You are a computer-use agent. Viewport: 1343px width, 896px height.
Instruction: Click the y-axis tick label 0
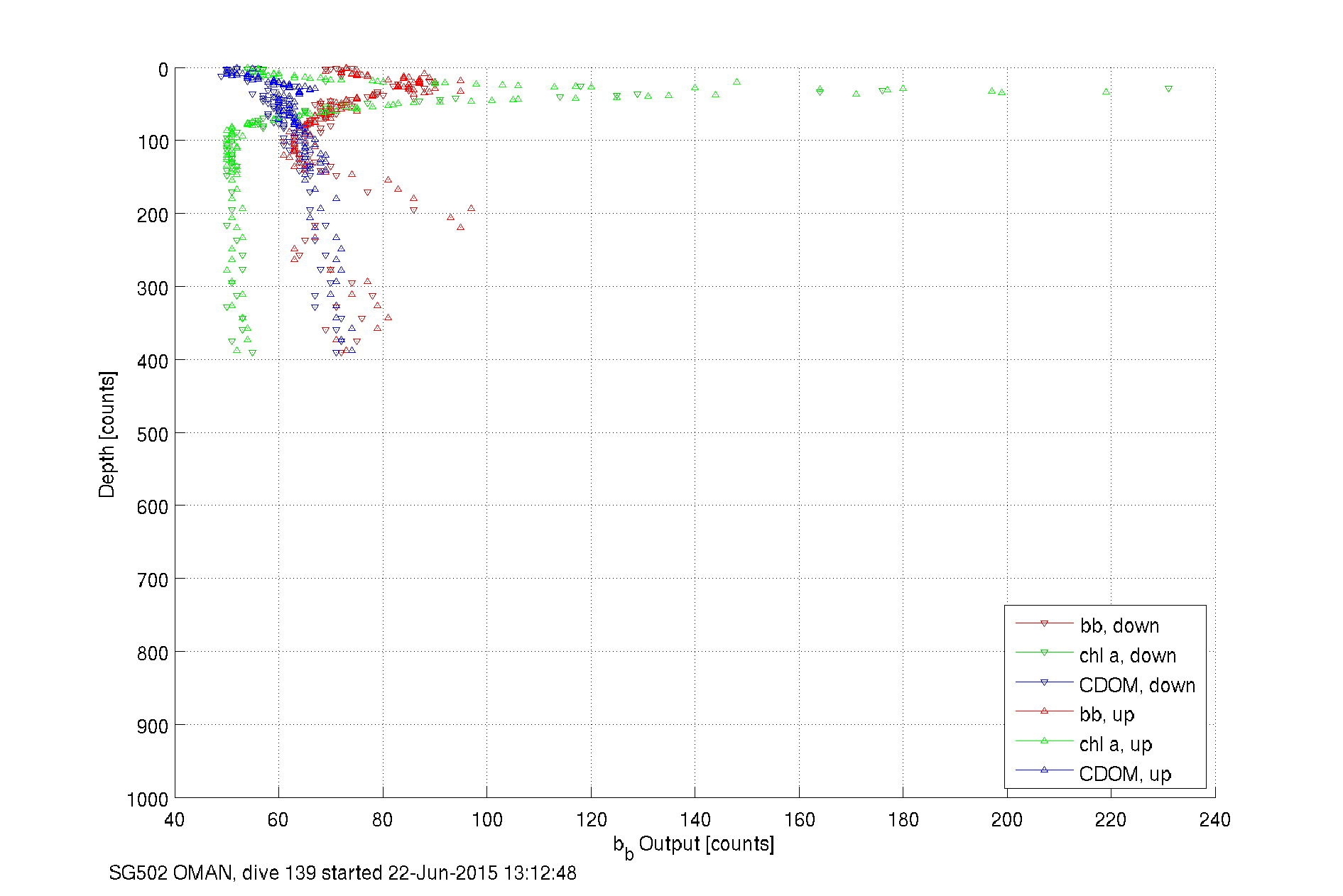pos(163,70)
